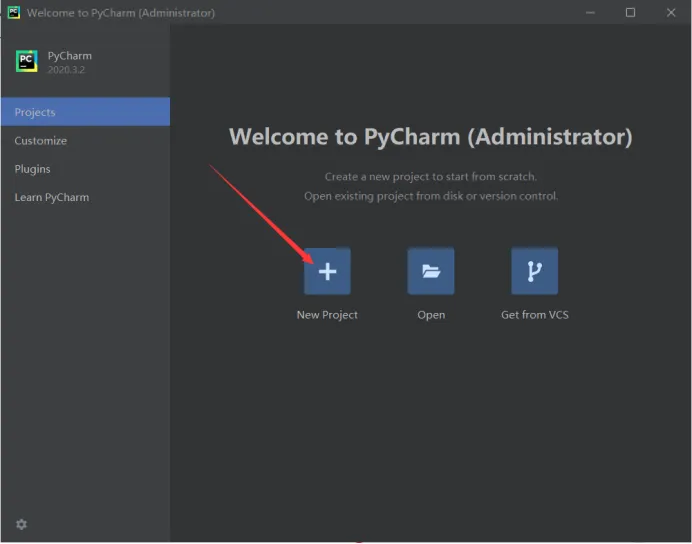Close the PyCharm welcome window
The width and height of the screenshot is (692, 544).
(x=671, y=12)
